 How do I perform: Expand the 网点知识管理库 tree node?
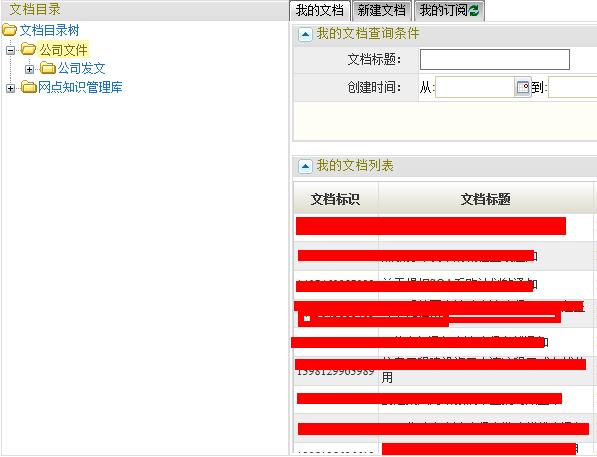pyautogui.click(x=11, y=88)
